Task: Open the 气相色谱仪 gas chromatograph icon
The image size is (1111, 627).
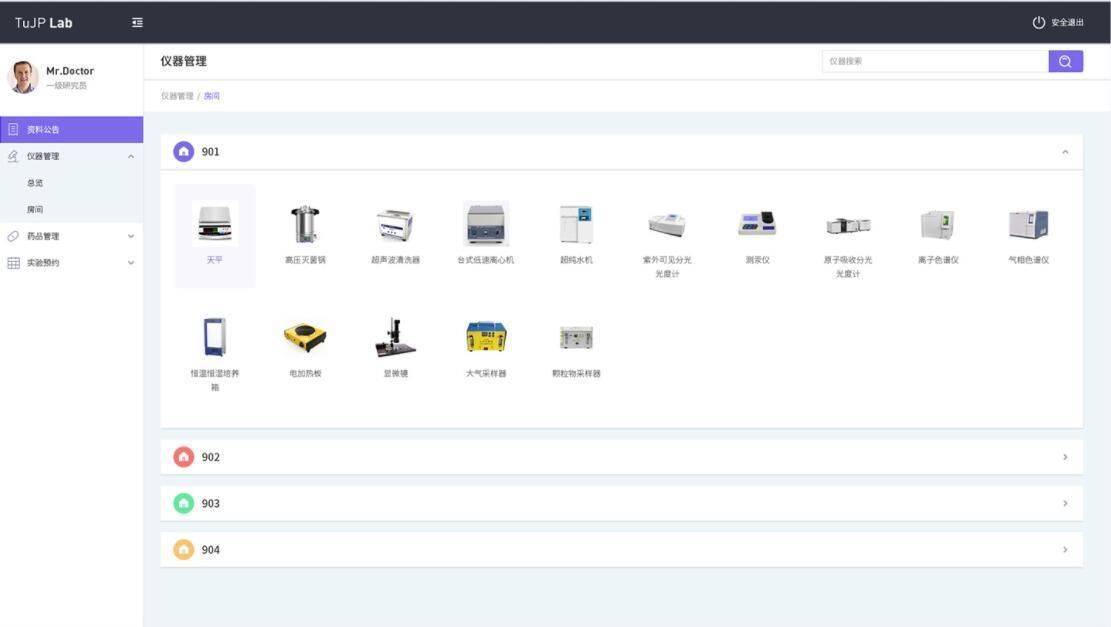Action: point(1028,225)
